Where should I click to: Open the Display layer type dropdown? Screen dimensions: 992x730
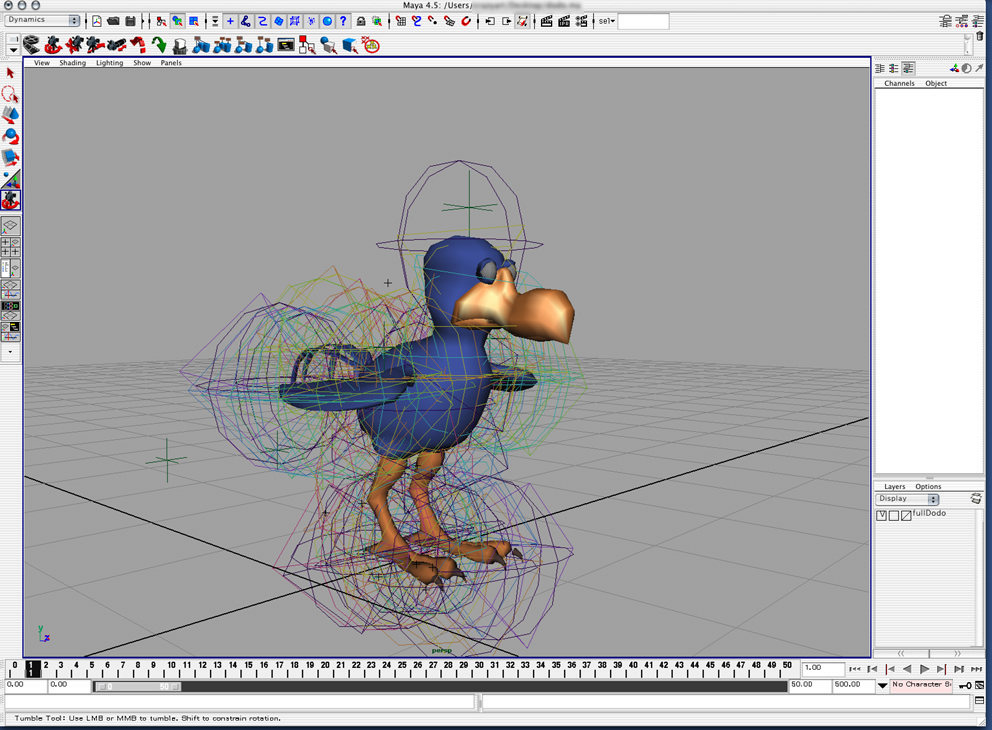[x=908, y=499]
